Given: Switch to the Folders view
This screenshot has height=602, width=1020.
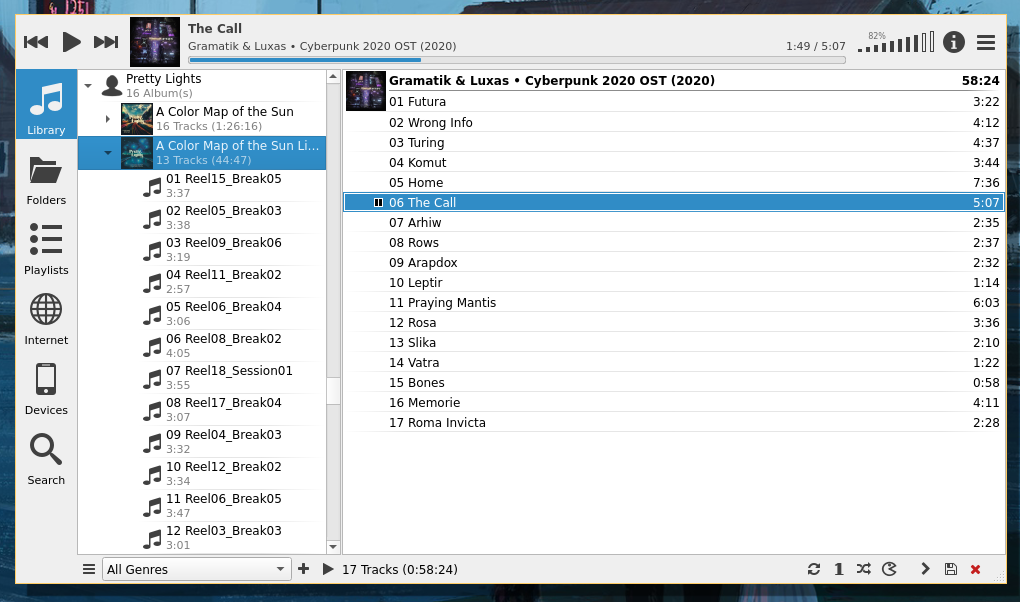Looking at the screenshot, I should tap(46, 180).
